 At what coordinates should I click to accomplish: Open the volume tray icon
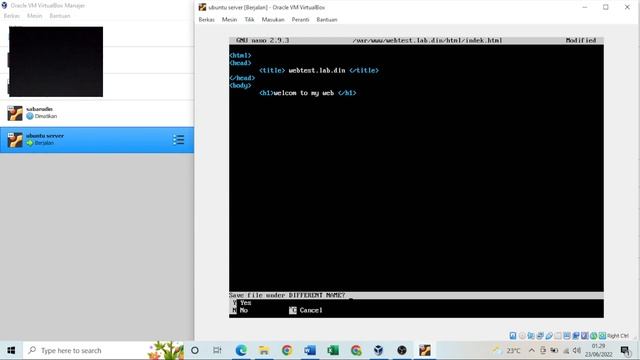577,350
